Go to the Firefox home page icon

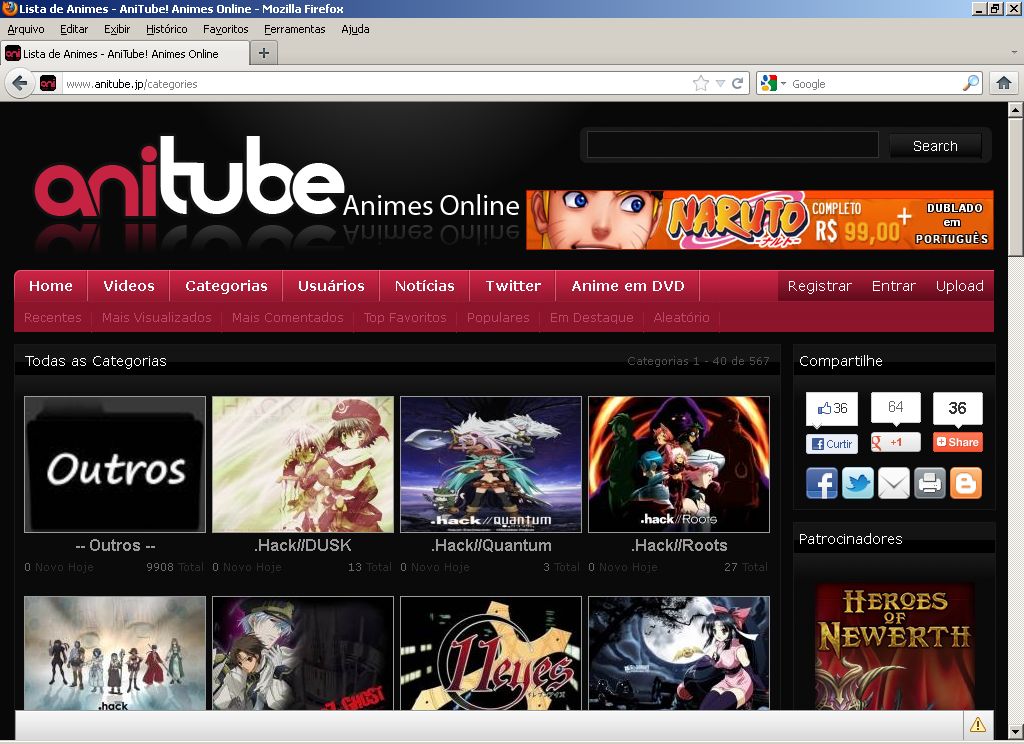pyautogui.click(x=1004, y=83)
